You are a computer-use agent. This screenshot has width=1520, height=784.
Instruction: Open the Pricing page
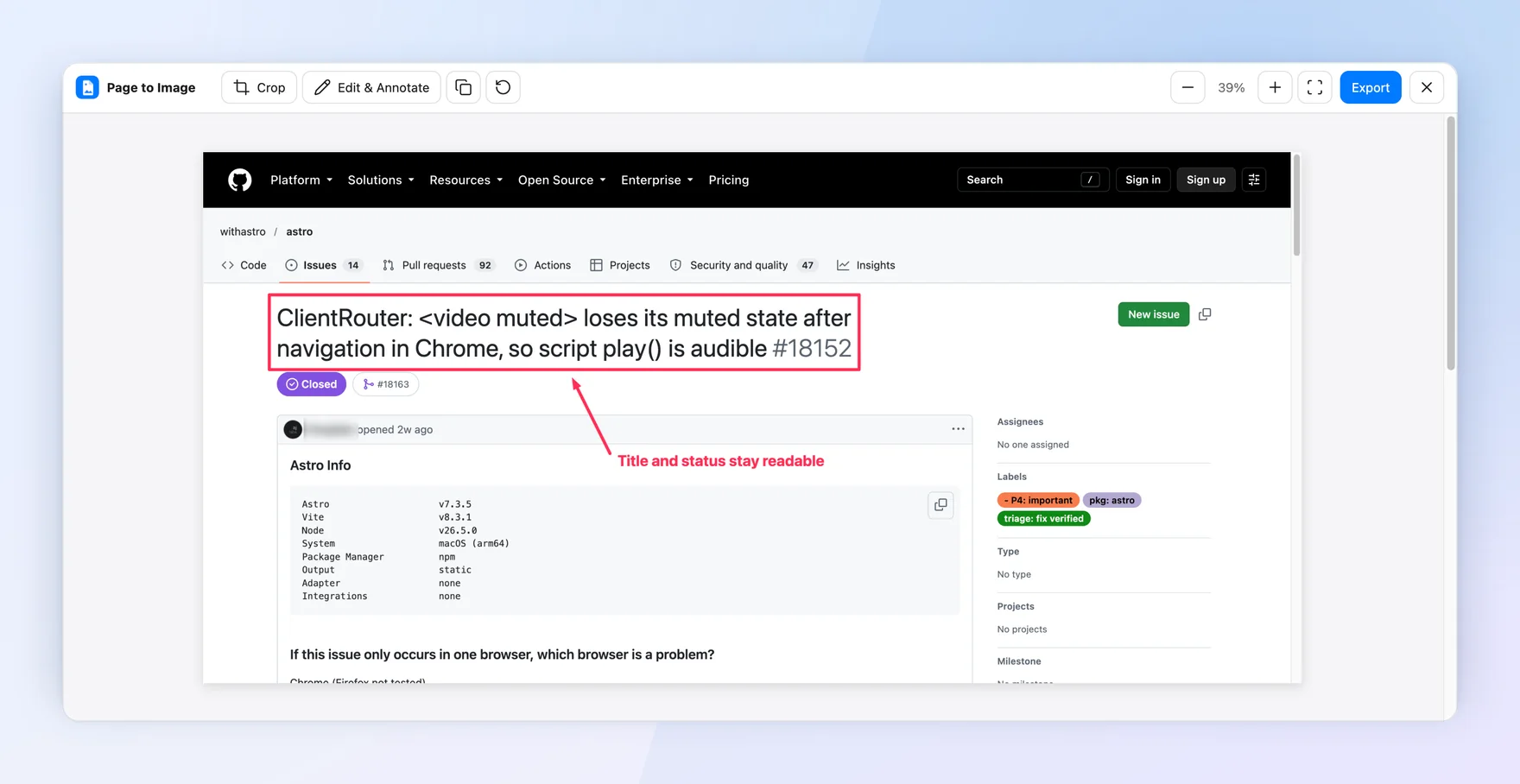click(728, 180)
